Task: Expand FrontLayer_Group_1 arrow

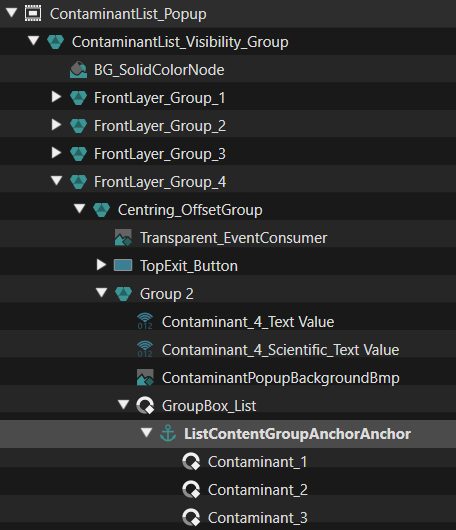Action: pos(56,97)
